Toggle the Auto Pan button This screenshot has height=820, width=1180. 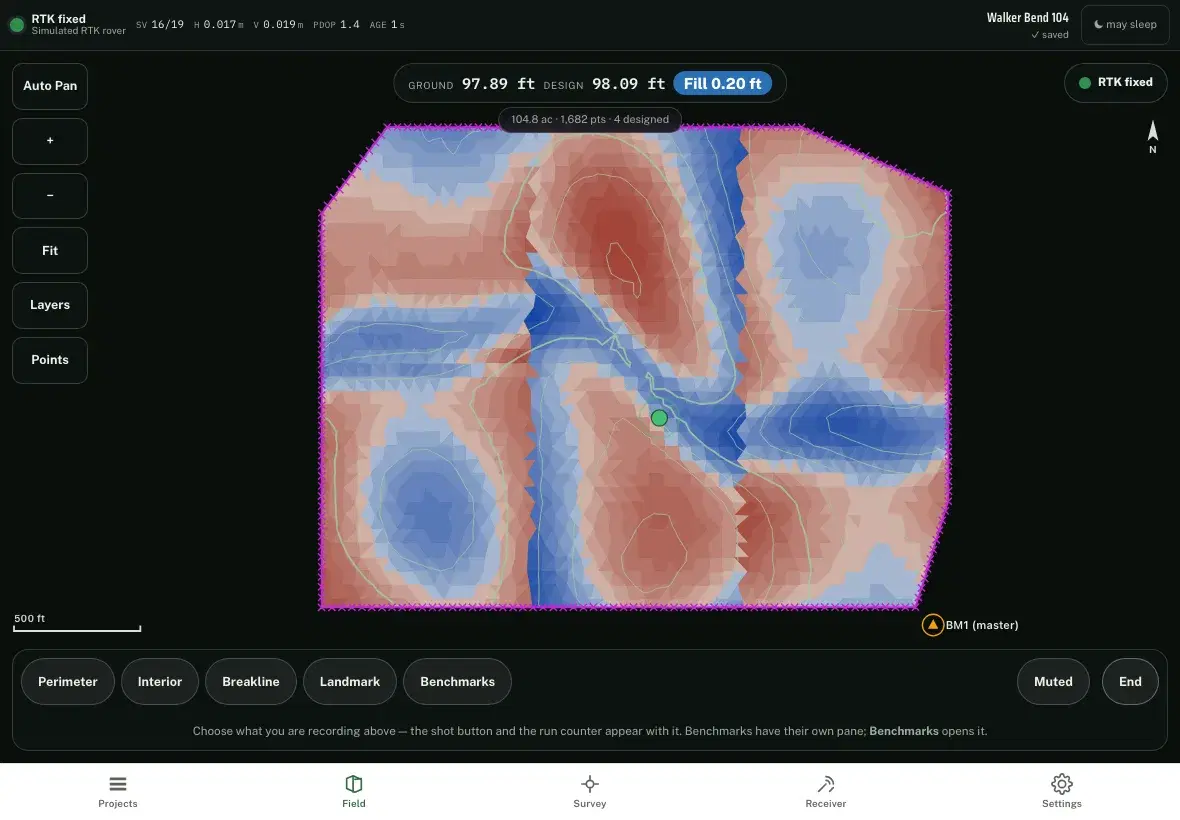(50, 86)
